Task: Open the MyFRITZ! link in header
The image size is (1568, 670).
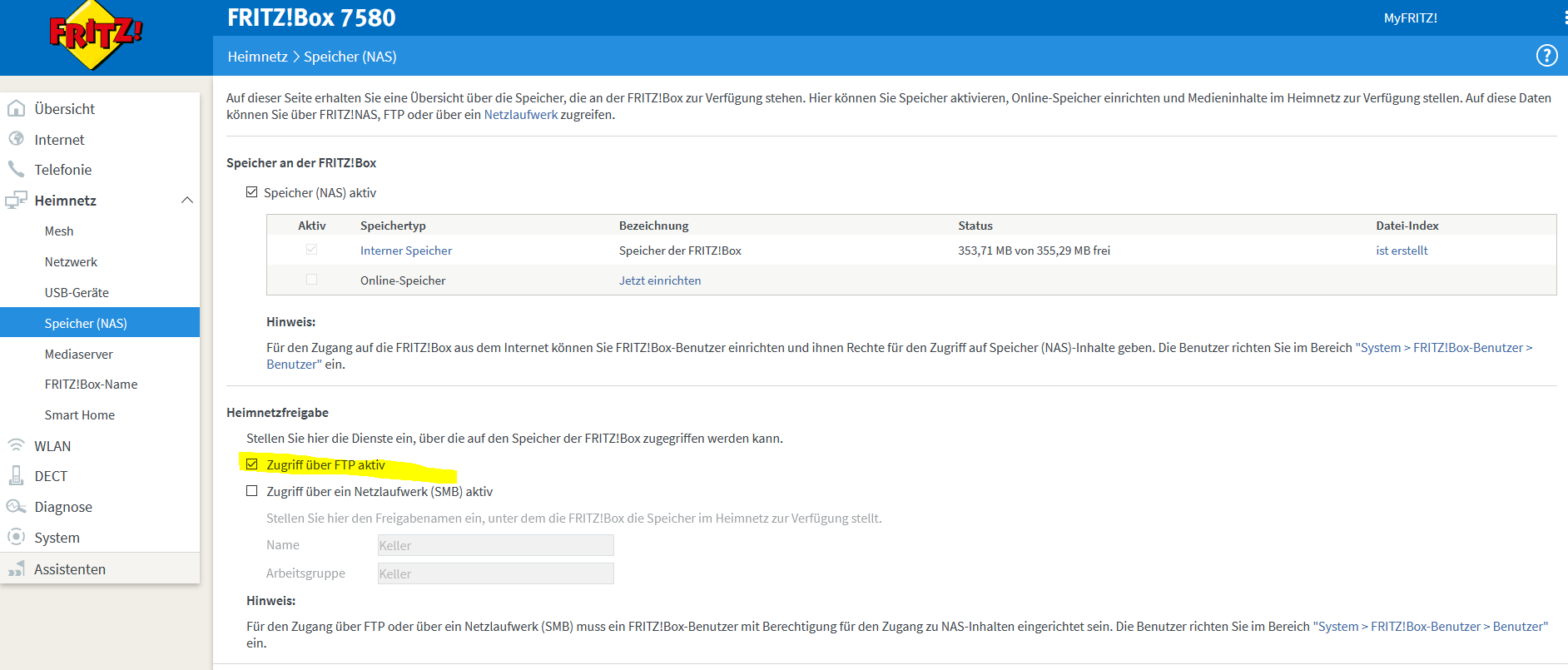Action: 1410,17
